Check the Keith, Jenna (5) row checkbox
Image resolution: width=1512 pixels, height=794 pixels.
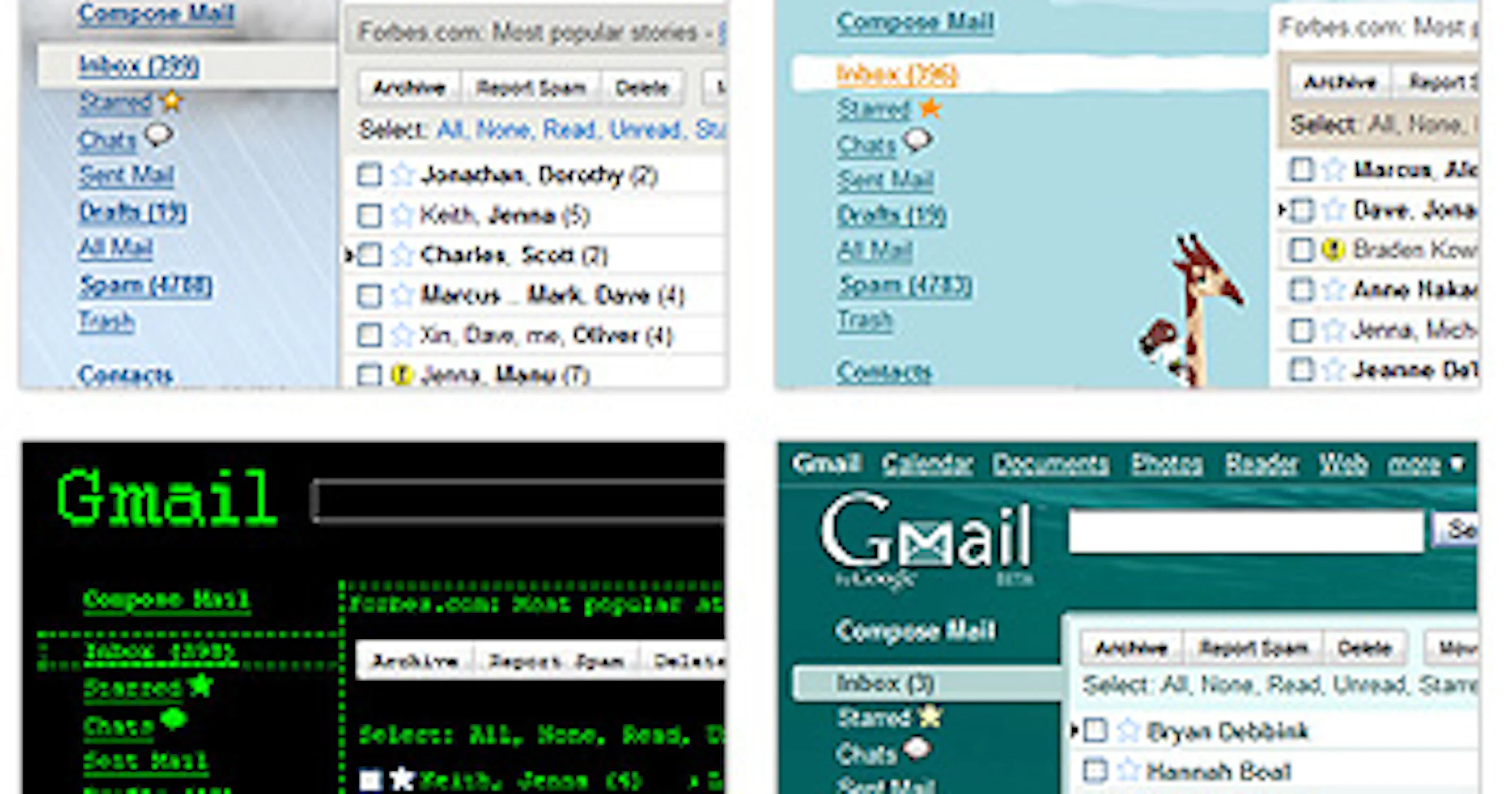tap(369, 216)
